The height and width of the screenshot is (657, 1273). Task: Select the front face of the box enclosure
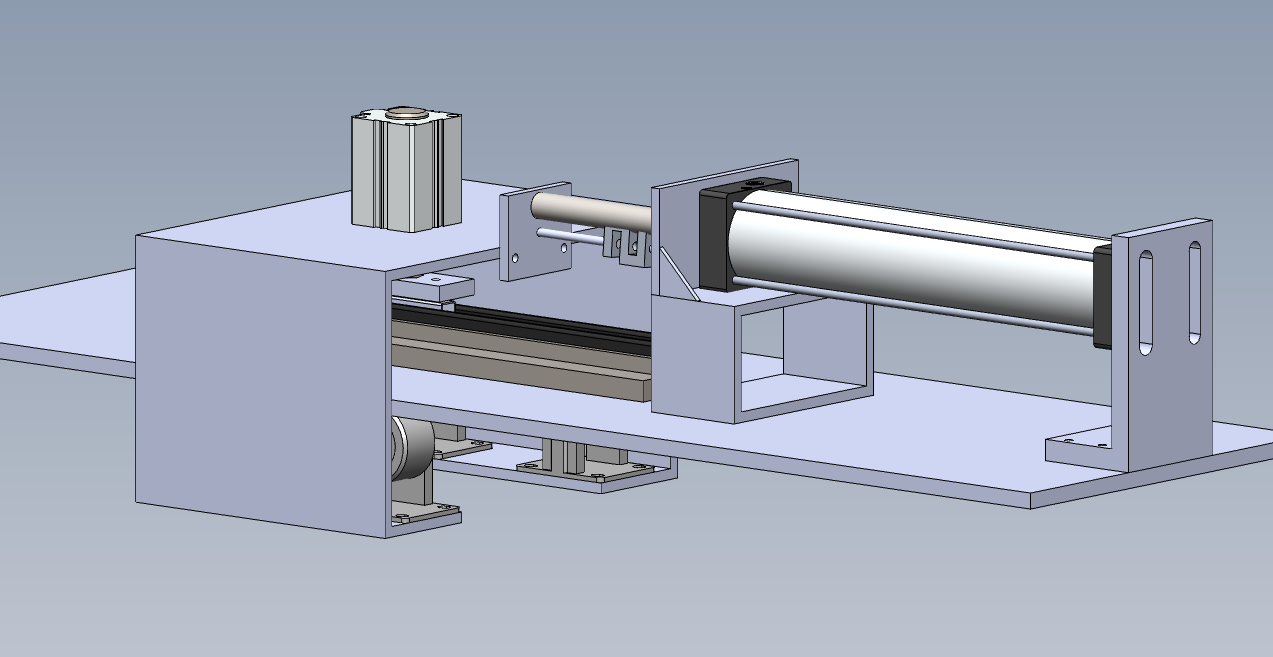[x=260, y=380]
